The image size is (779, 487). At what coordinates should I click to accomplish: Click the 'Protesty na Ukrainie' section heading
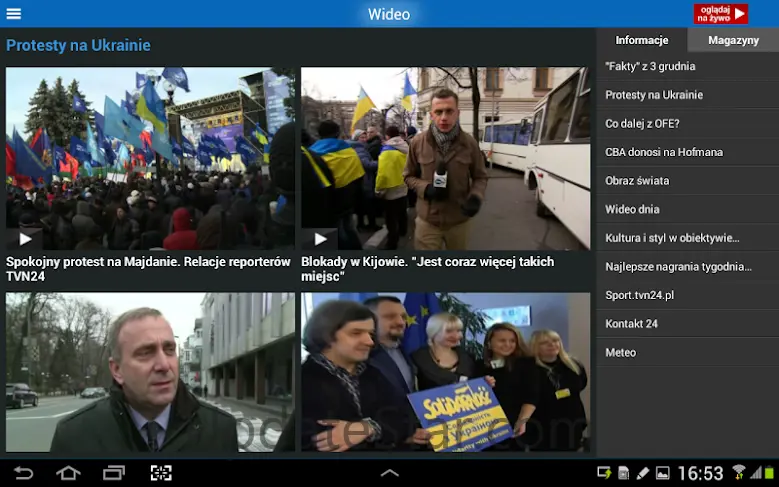tap(78, 45)
